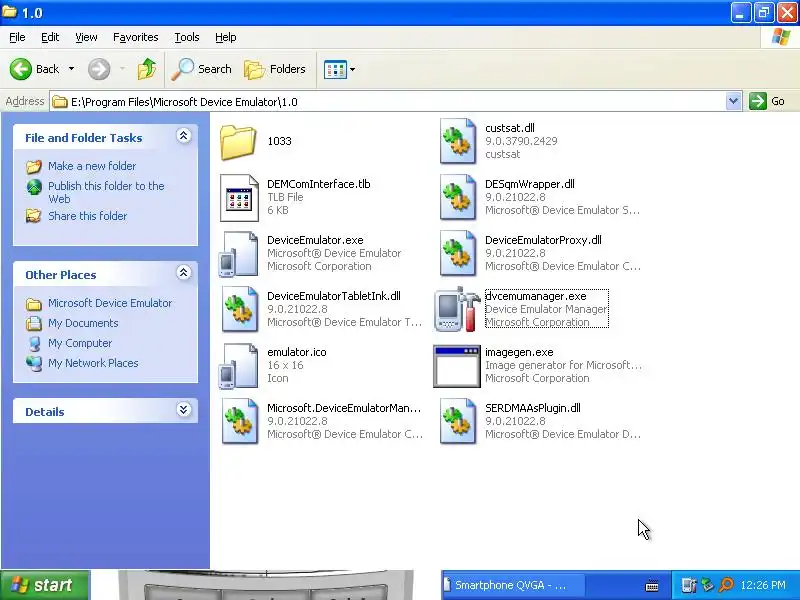Expand the Details panel

pyautogui.click(x=184, y=410)
